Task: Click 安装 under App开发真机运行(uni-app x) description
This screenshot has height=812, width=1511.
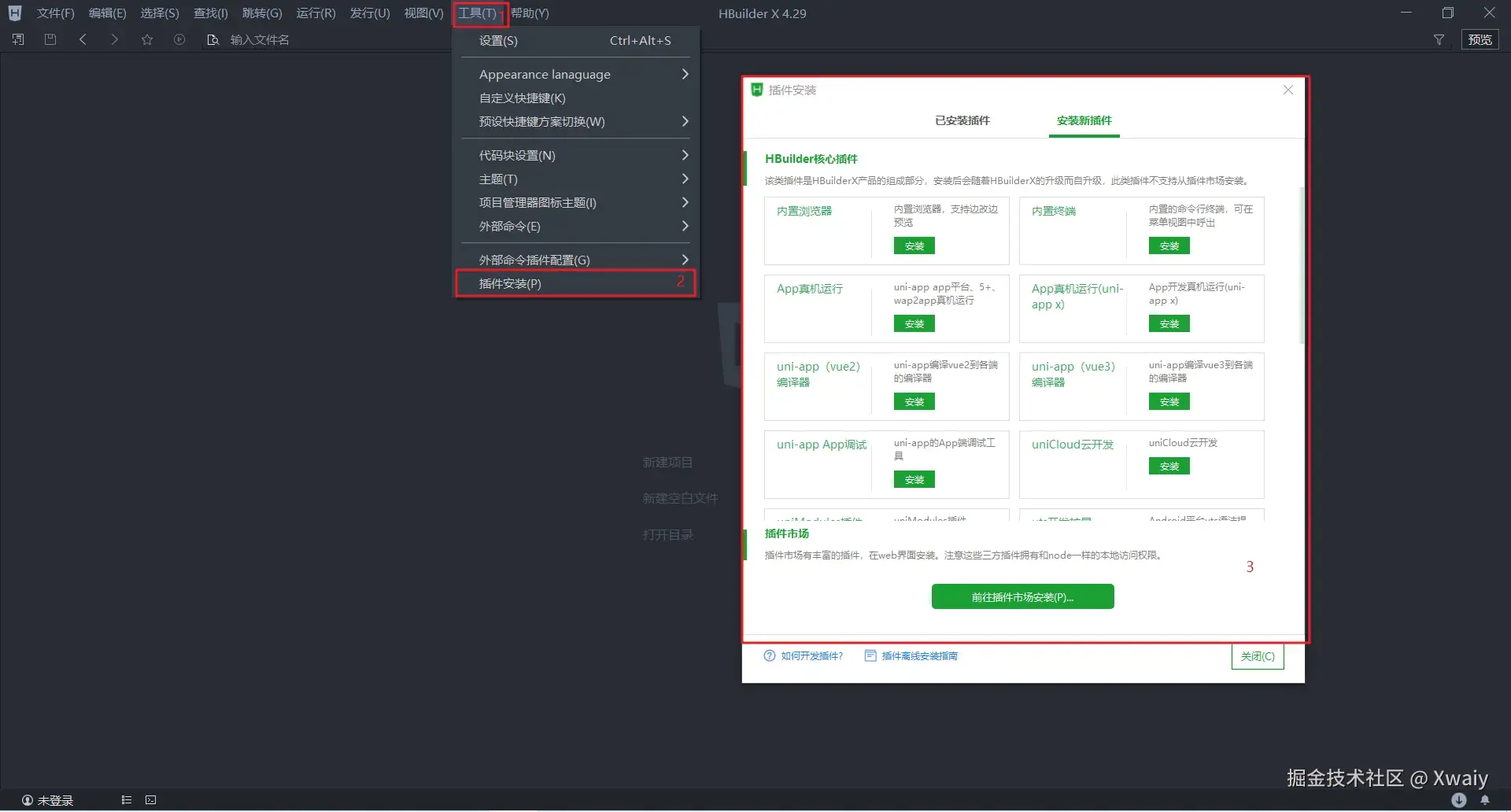Action: pyautogui.click(x=1169, y=323)
